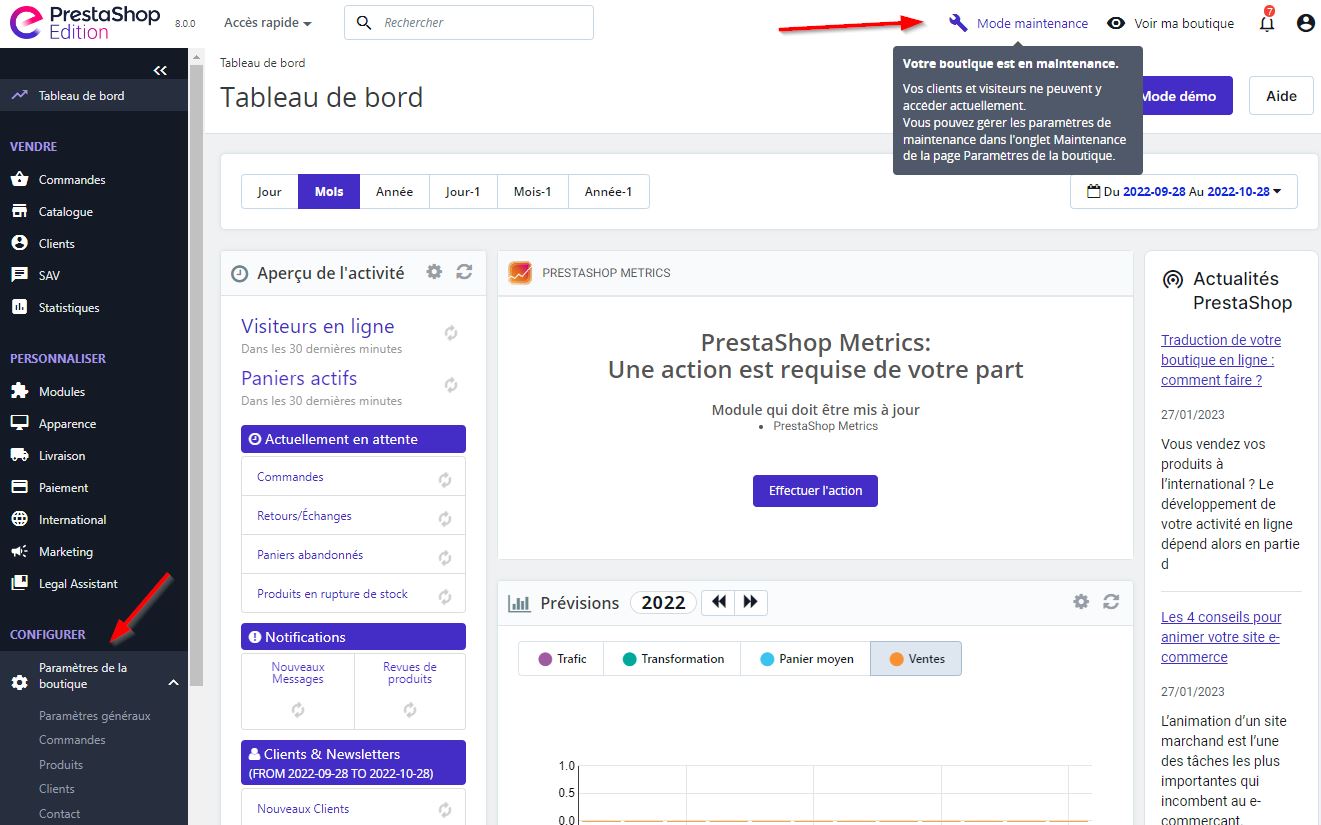Open the Traduction de votre boutique article
Viewport: 1321px width, 825px height.
coord(1221,360)
